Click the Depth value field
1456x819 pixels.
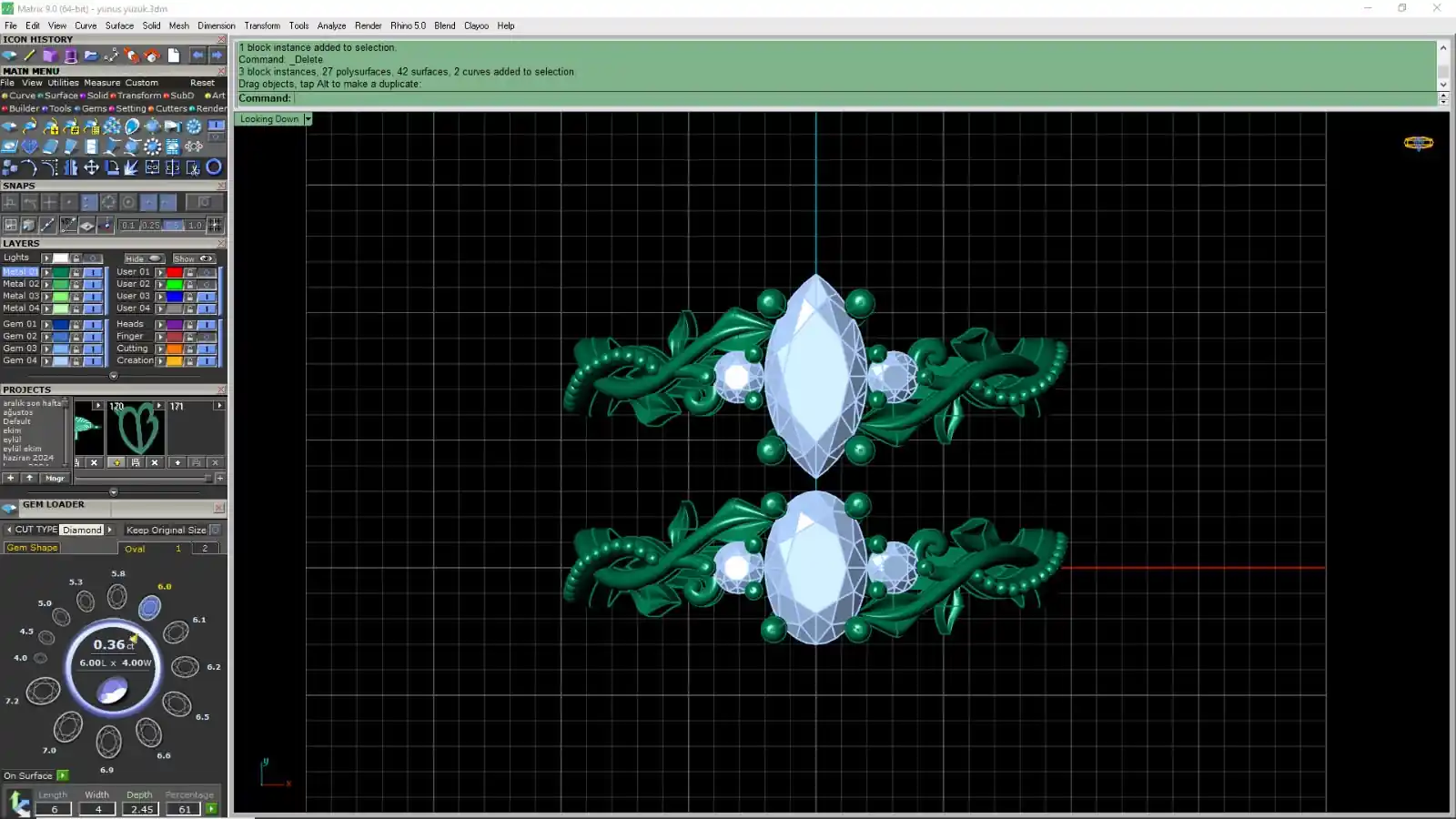pyautogui.click(x=142, y=809)
